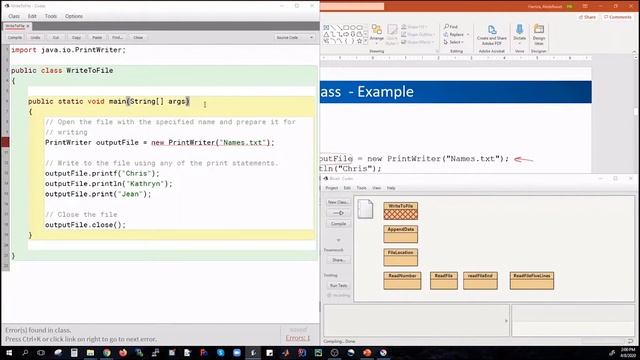Open the Arrange dropdown arrow
This screenshot has width=640, height=360.
pos(377,44)
